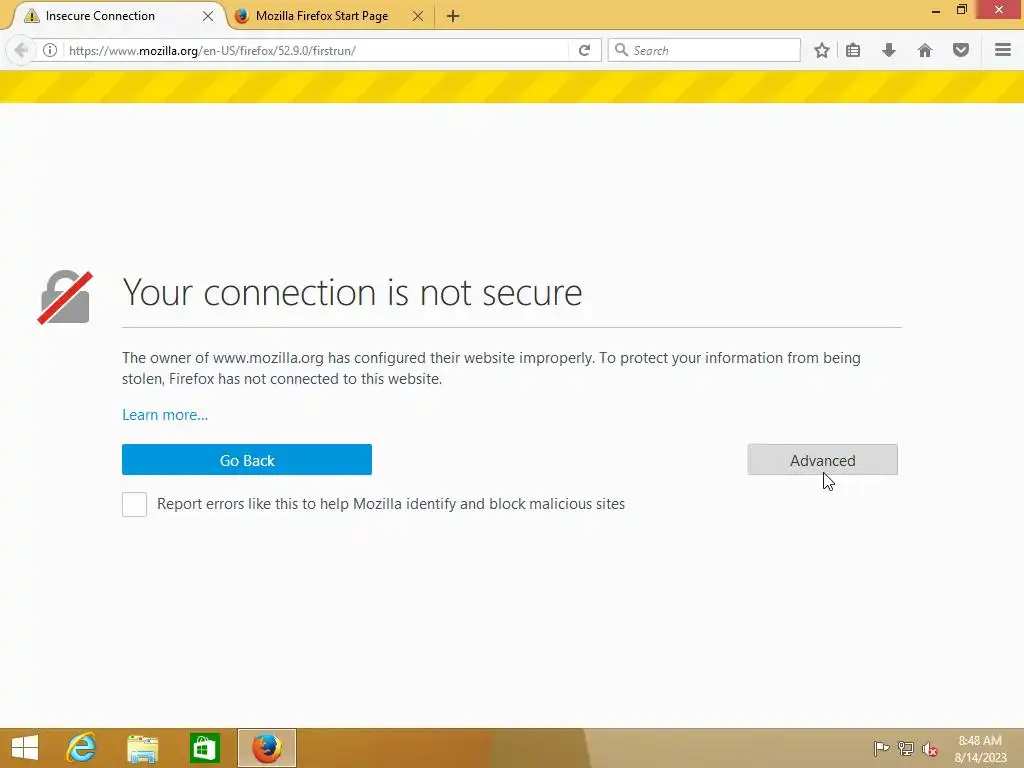1024x768 pixels.
Task: Click the 'Your connection is not secure' heading
Action: pyautogui.click(x=352, y=292)
